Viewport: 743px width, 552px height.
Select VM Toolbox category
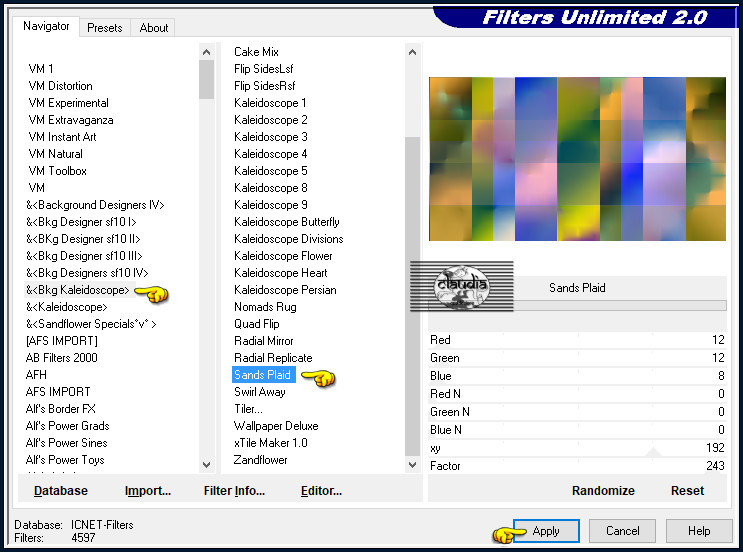pyautogui.click(x=57, y=171)
